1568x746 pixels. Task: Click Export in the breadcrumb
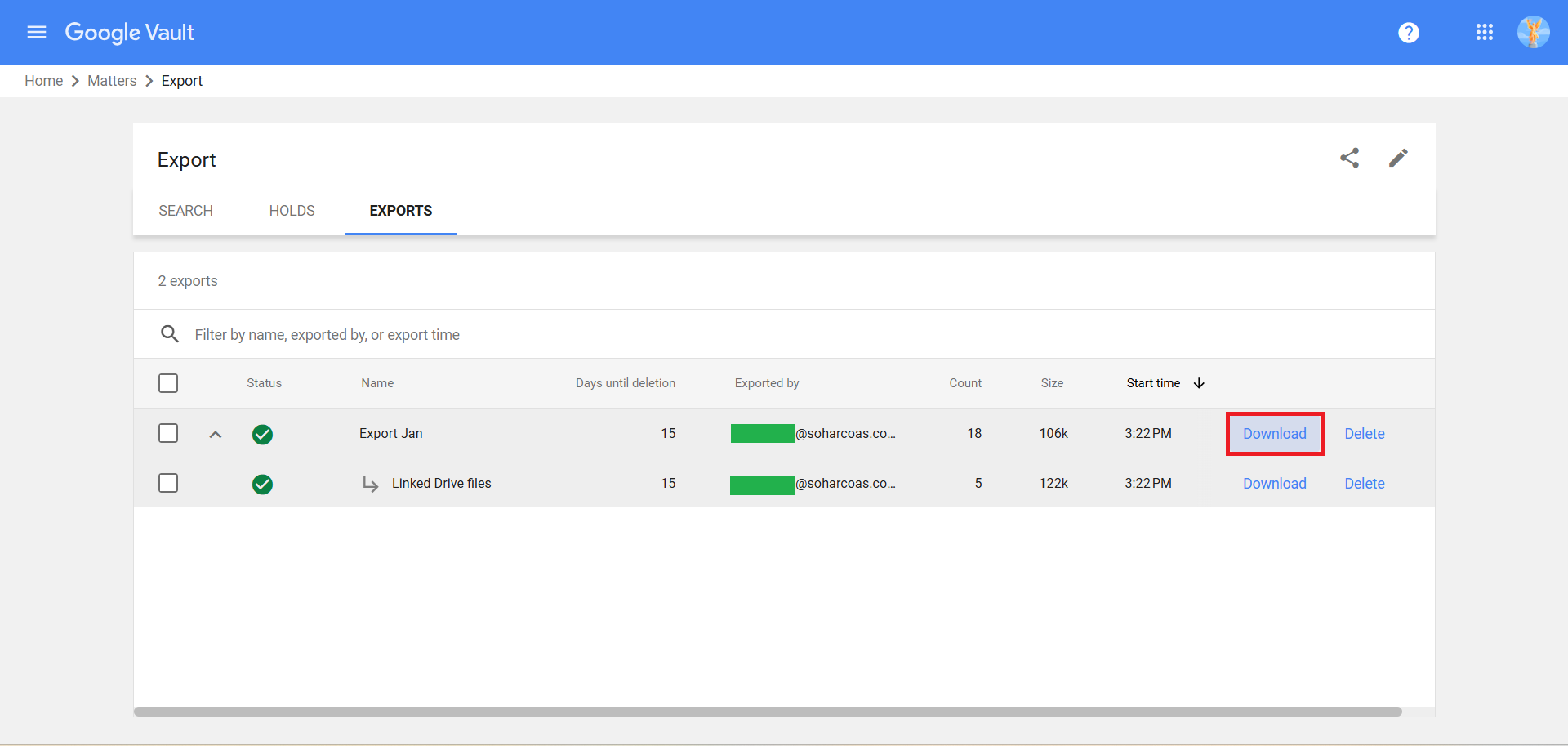[181, 81]
